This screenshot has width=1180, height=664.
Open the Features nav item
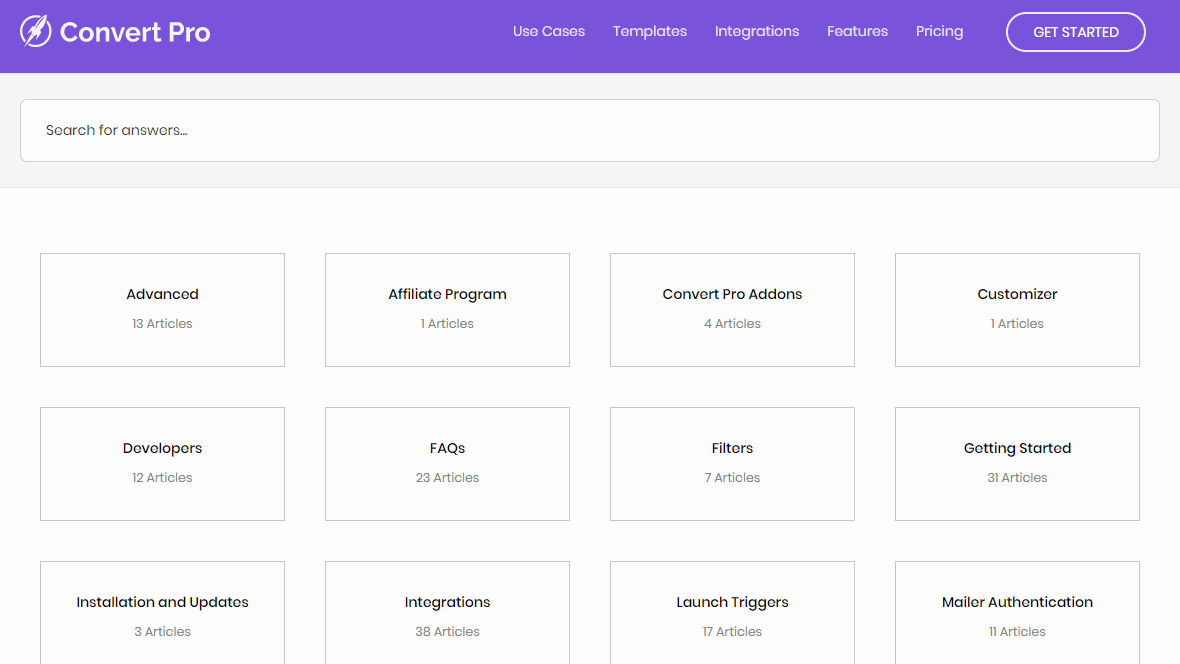coord(857,32)
